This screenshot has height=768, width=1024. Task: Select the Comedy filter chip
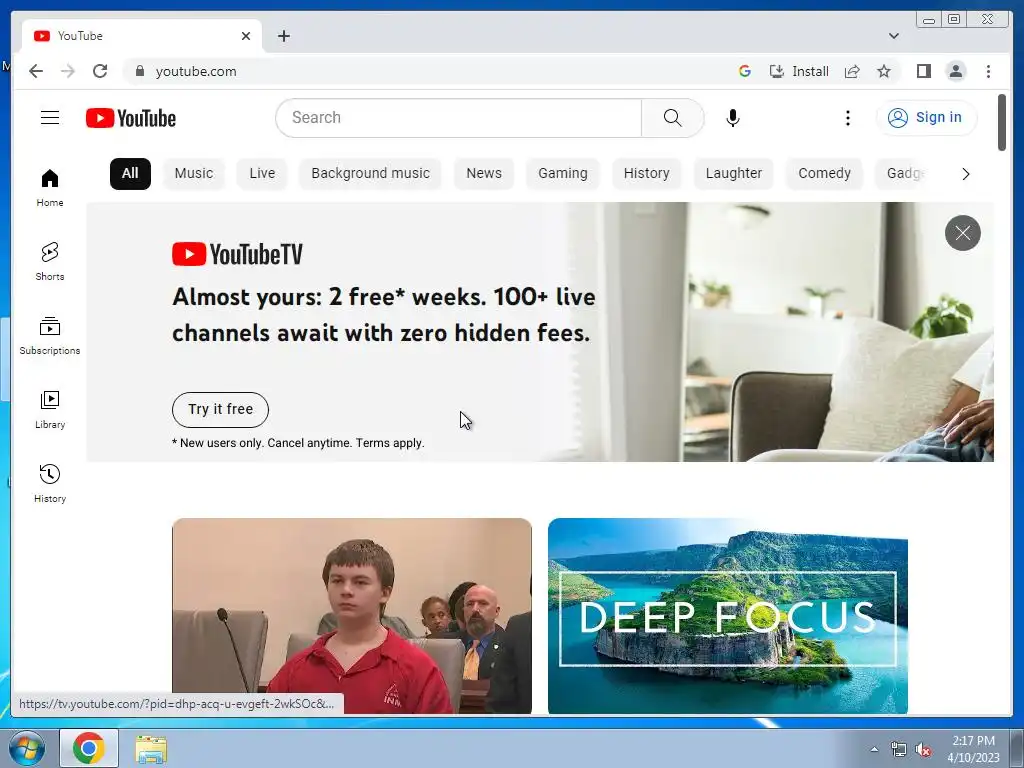pyautogui.click(x=824, y=174)
